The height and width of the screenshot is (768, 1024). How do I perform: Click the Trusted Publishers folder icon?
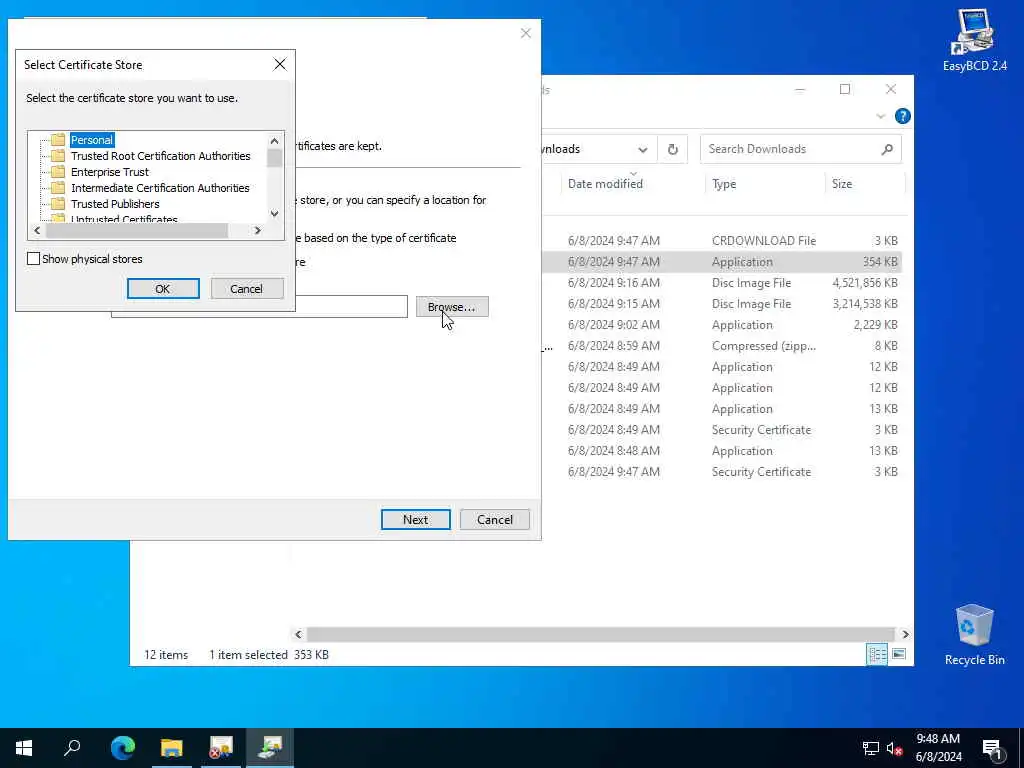58,204
